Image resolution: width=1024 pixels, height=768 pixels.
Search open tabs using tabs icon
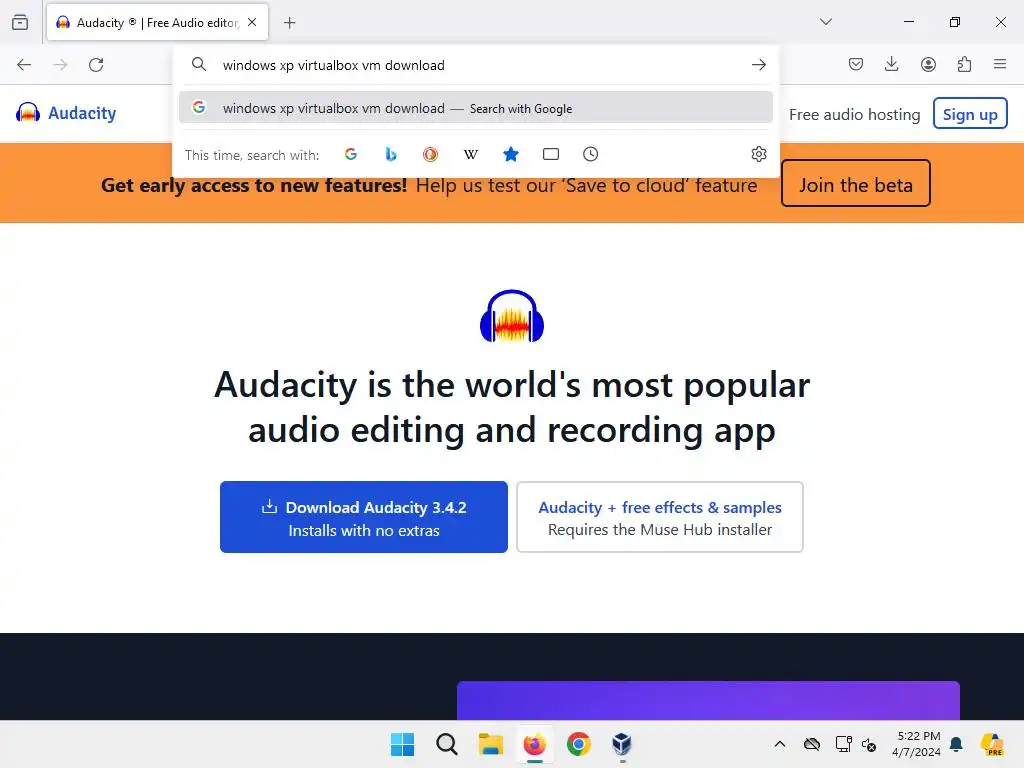(x=551, y=154)
